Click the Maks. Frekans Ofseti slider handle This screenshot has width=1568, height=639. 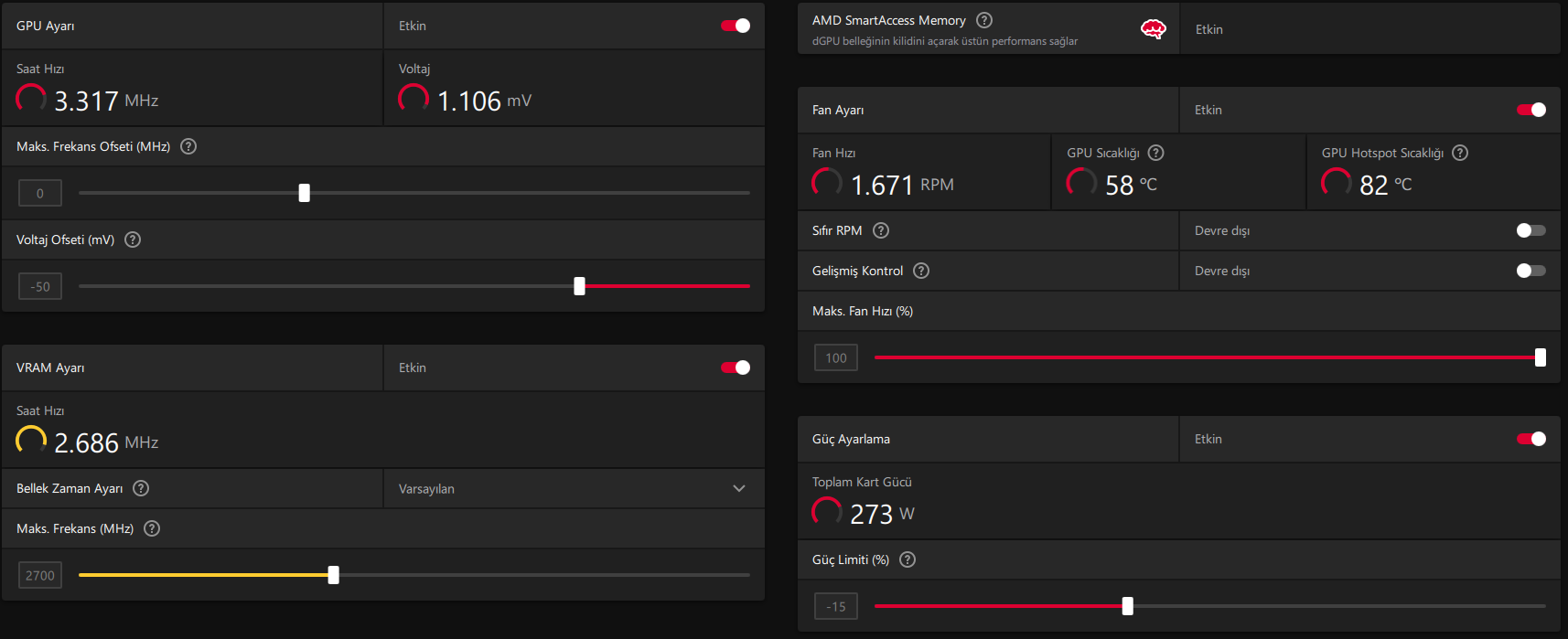305,193
